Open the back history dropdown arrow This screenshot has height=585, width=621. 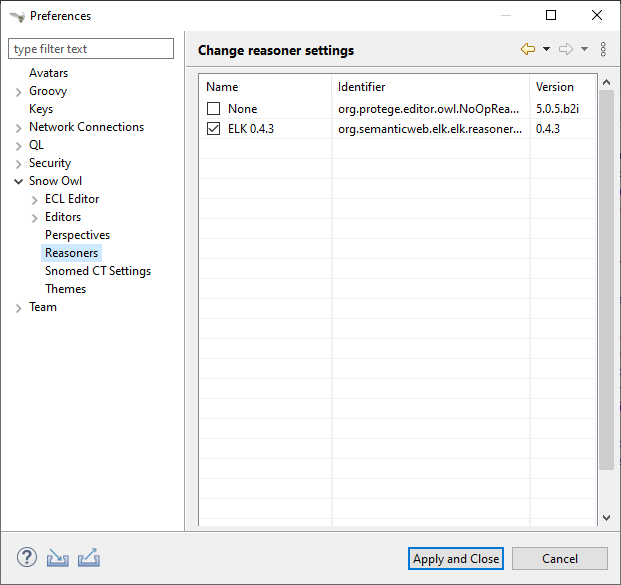pyautogui.click(x=546, y=49)
